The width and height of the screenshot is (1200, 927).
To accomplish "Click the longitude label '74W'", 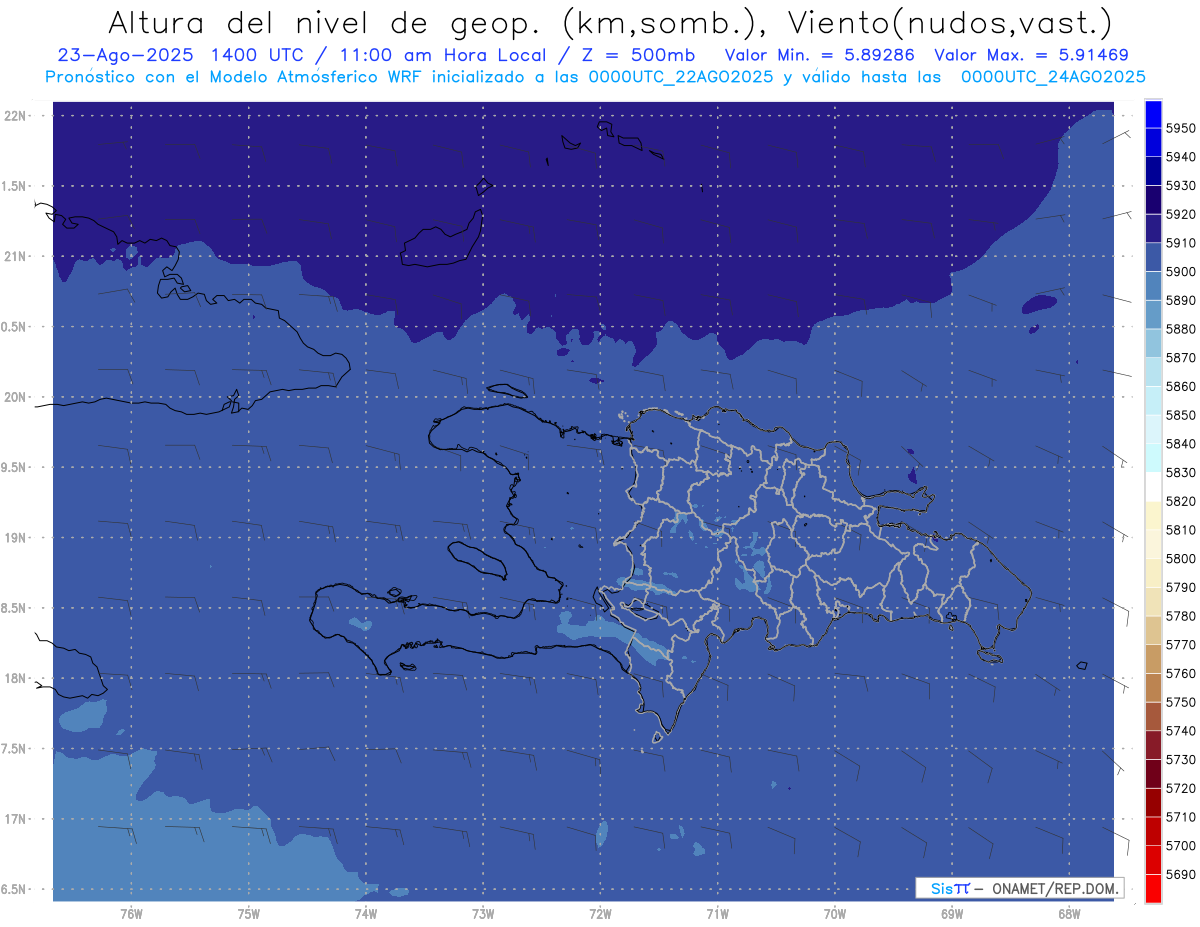I will click(x=366, y=914).
